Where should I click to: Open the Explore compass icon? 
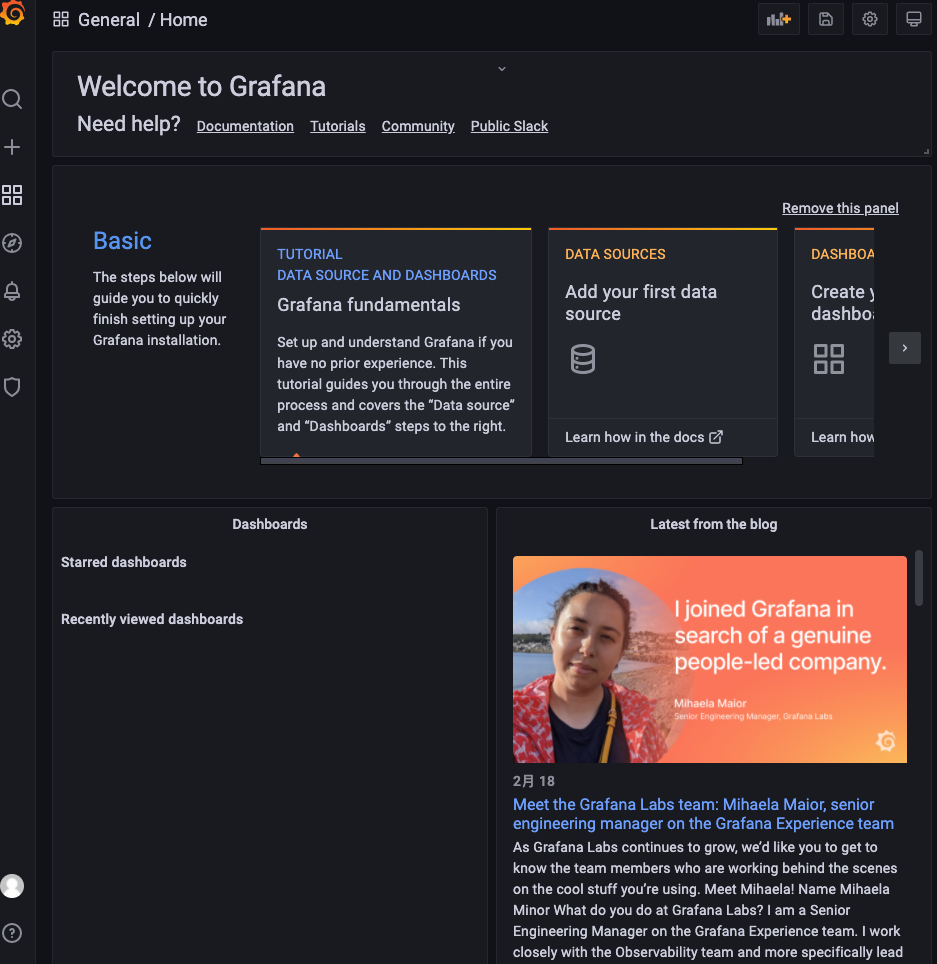pyautogui.click(x=12, y=243)
